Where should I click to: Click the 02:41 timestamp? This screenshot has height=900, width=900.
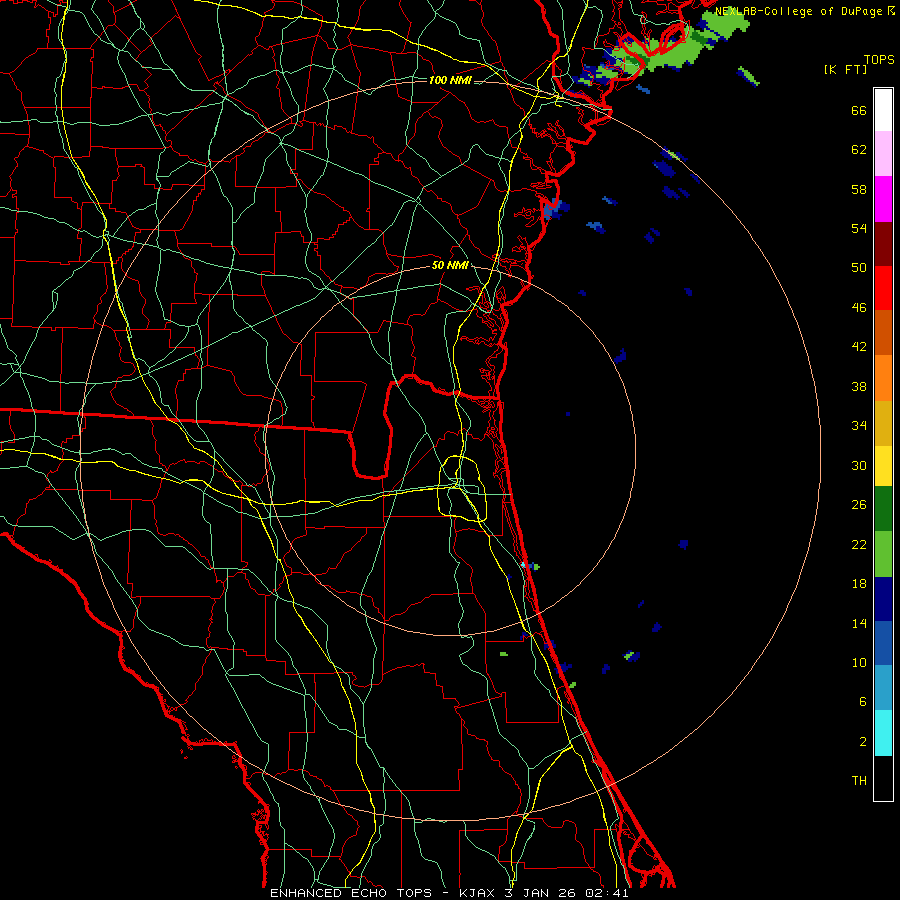click(607, 893)
